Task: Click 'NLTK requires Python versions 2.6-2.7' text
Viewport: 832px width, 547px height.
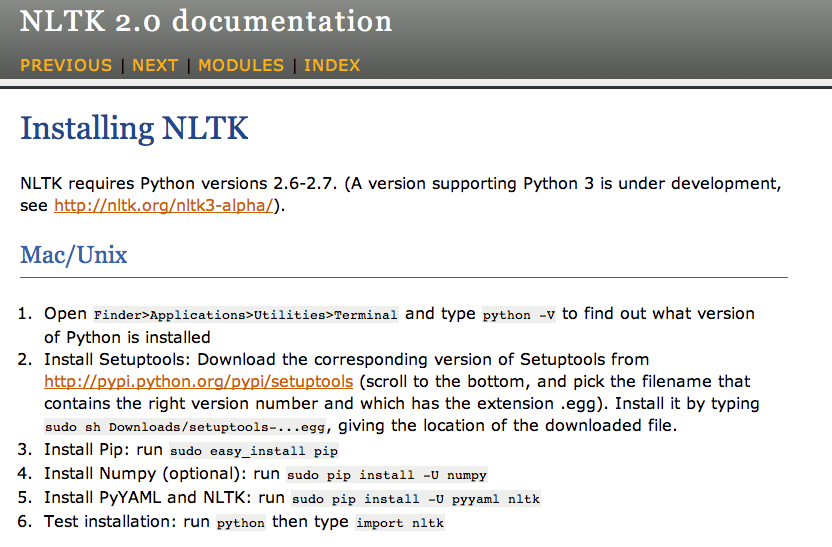Action: [x=178, y=184]
